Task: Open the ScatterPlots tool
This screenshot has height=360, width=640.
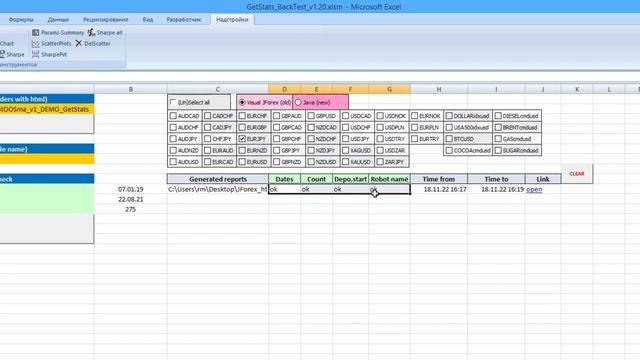Action: coord(51,43)
